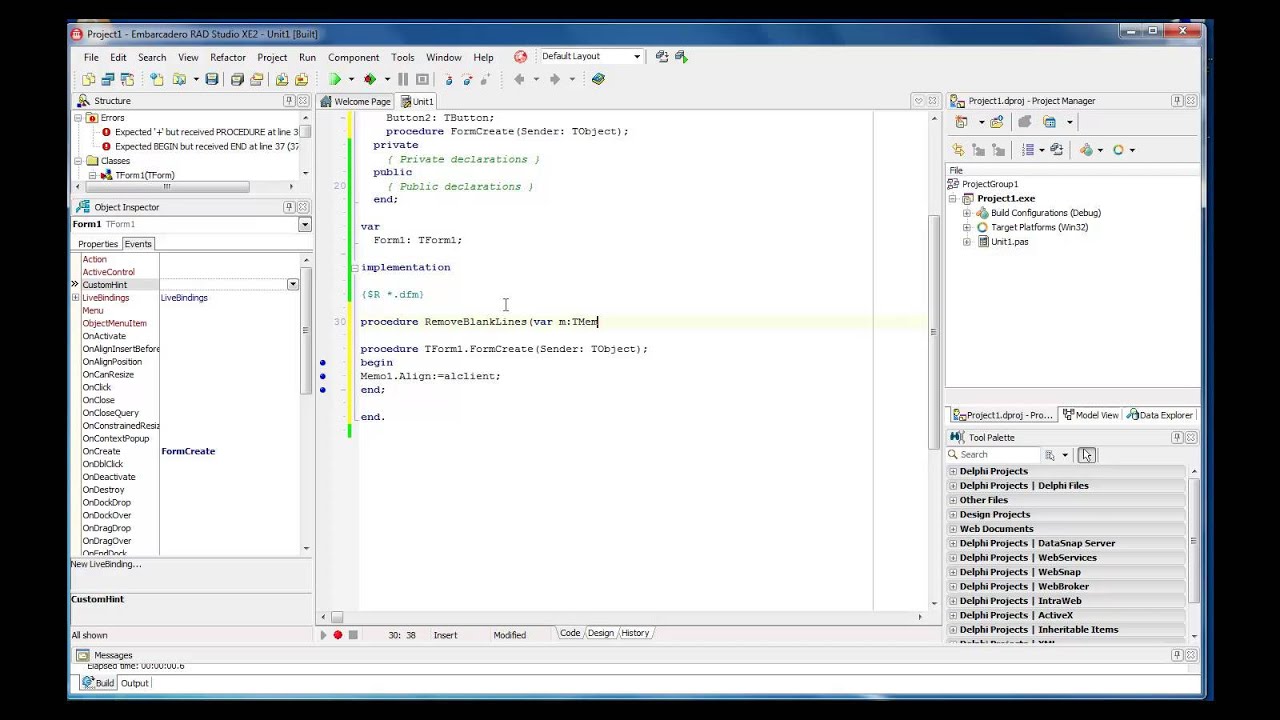
Task: Switch to the Welcome Page tab
Action: tap(356, 101)
